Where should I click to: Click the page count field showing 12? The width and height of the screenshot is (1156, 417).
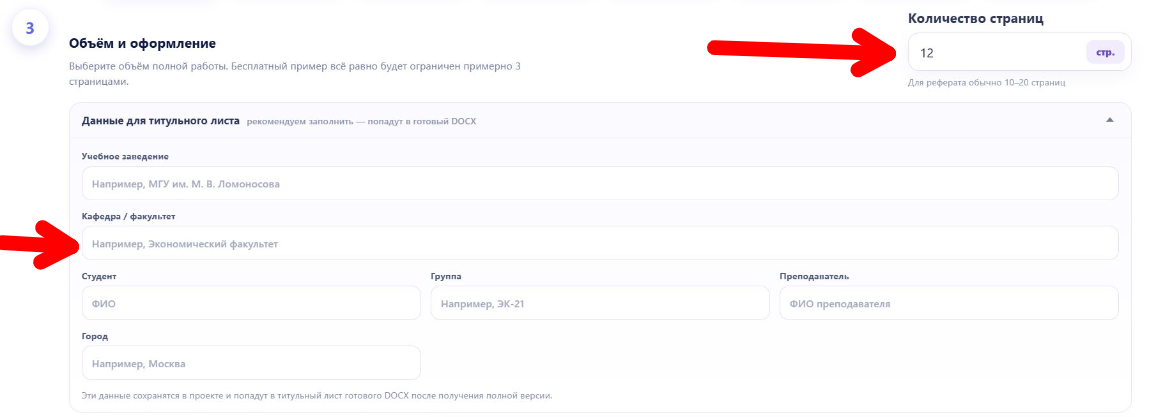tap(1019, 52)
